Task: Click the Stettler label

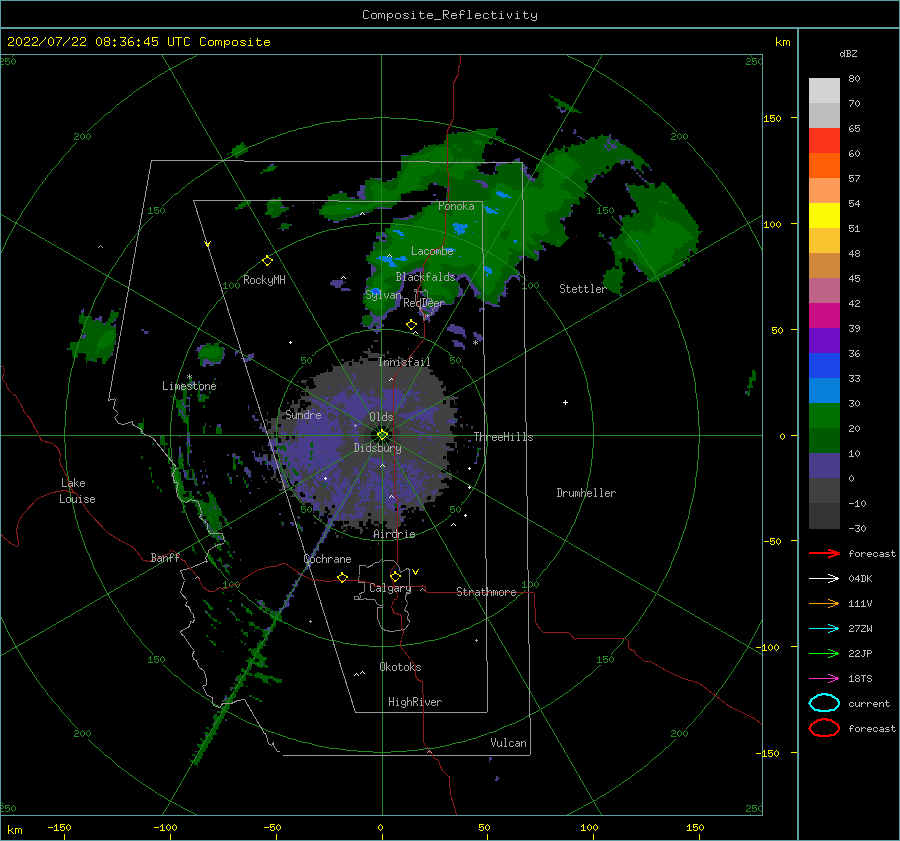Action: [x=583, y=289]
